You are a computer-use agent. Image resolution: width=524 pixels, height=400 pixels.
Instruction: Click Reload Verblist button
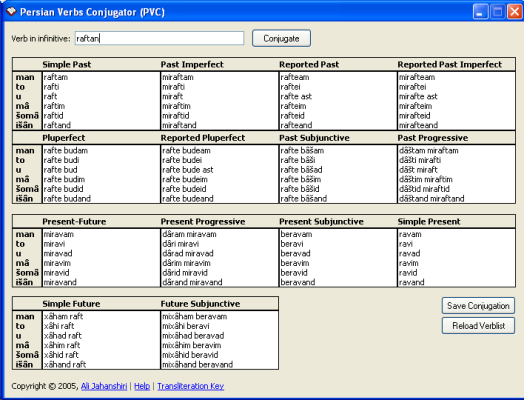pyautogui.click(x=478, y=325)
